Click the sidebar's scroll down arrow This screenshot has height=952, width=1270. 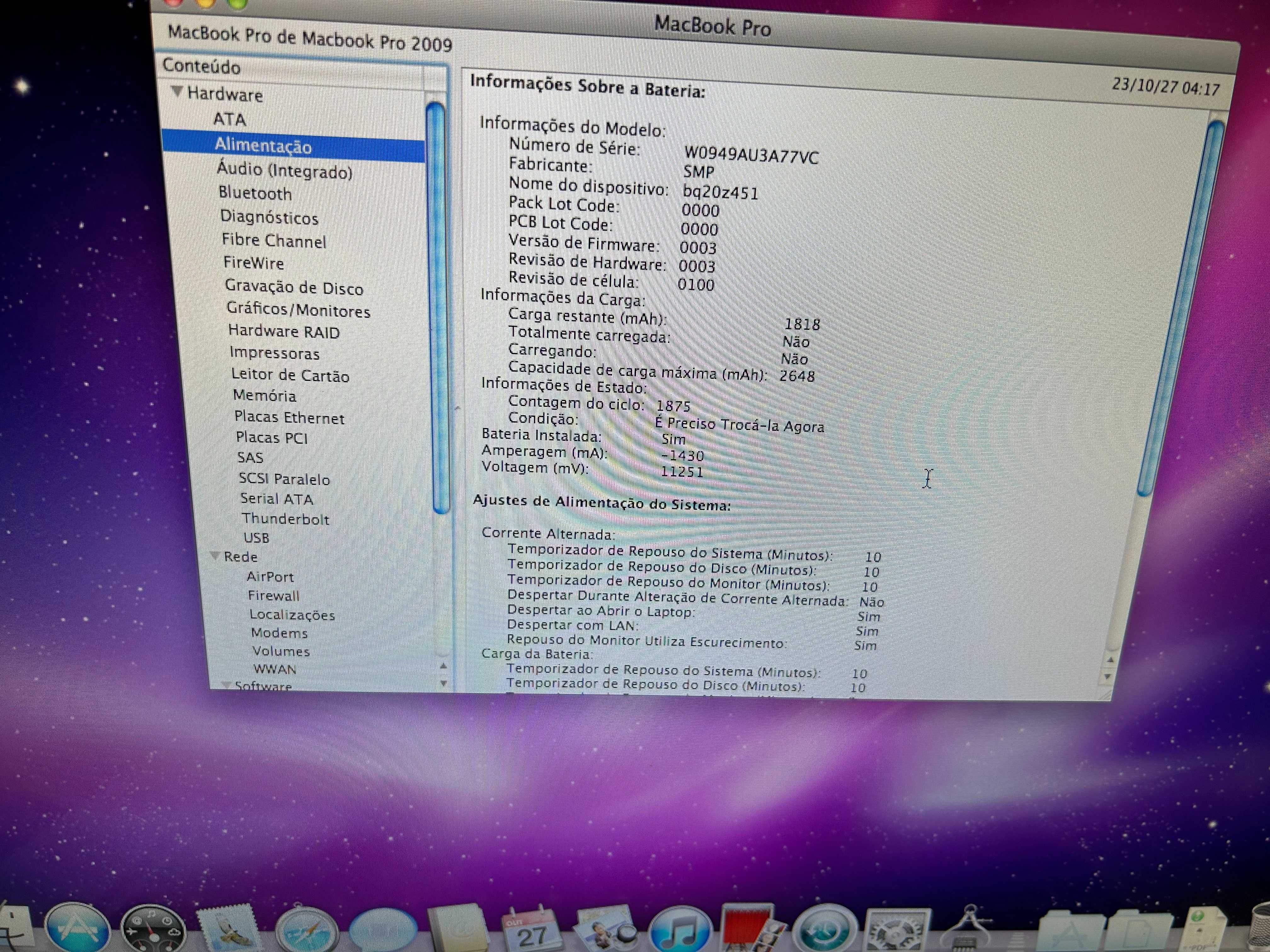pyautogui.click(x=443, y=683)
